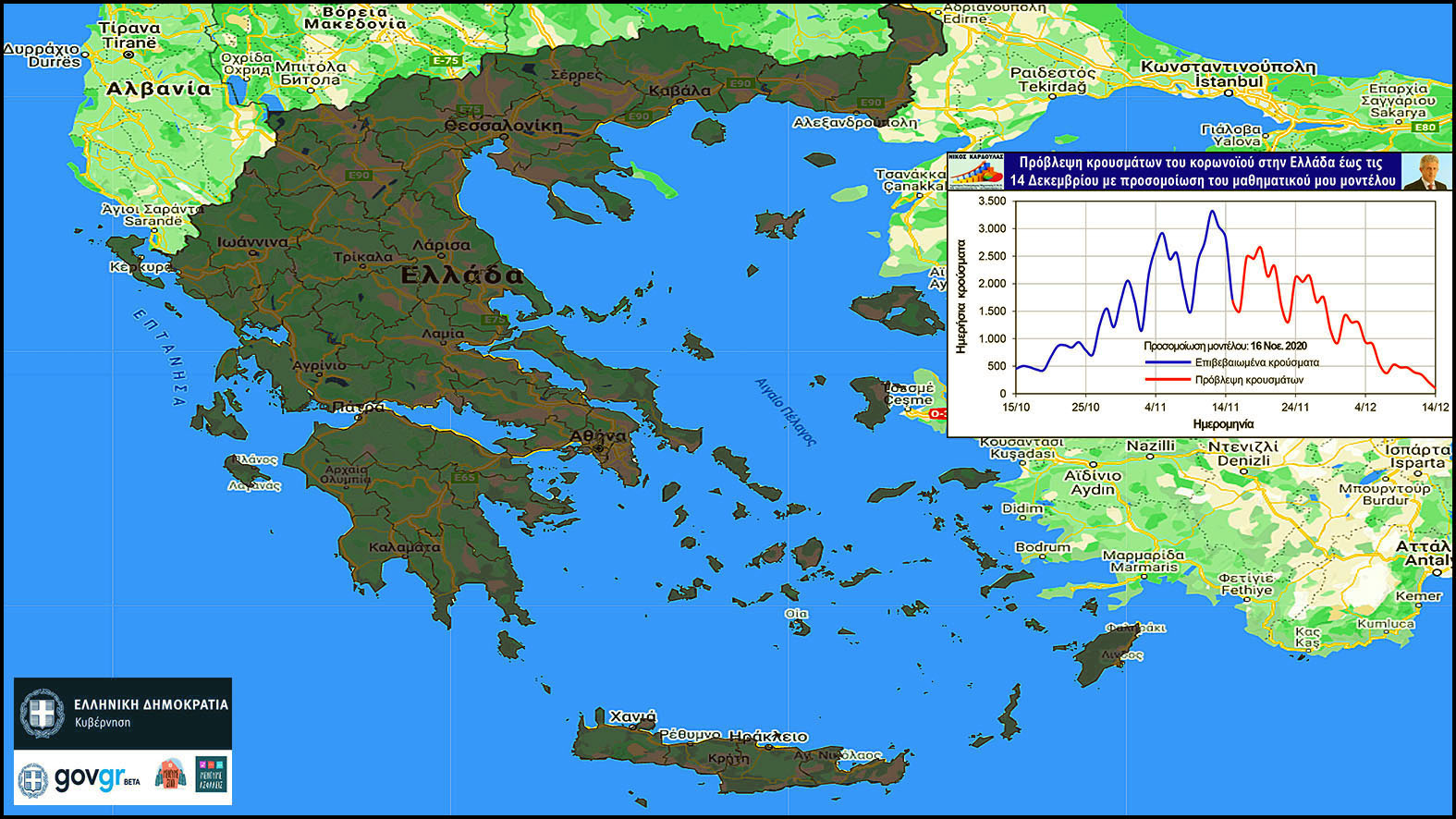This screenshot has width=1456, height=819.
Task: Click the red forecast legend line
Action: (1168, 379)
